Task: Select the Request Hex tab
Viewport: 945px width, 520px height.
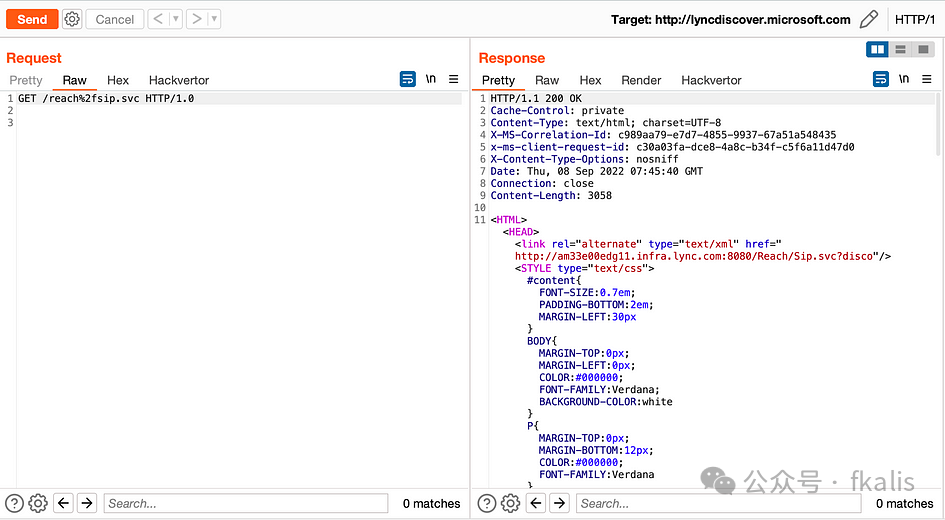Action: click(x=118, y=80)
